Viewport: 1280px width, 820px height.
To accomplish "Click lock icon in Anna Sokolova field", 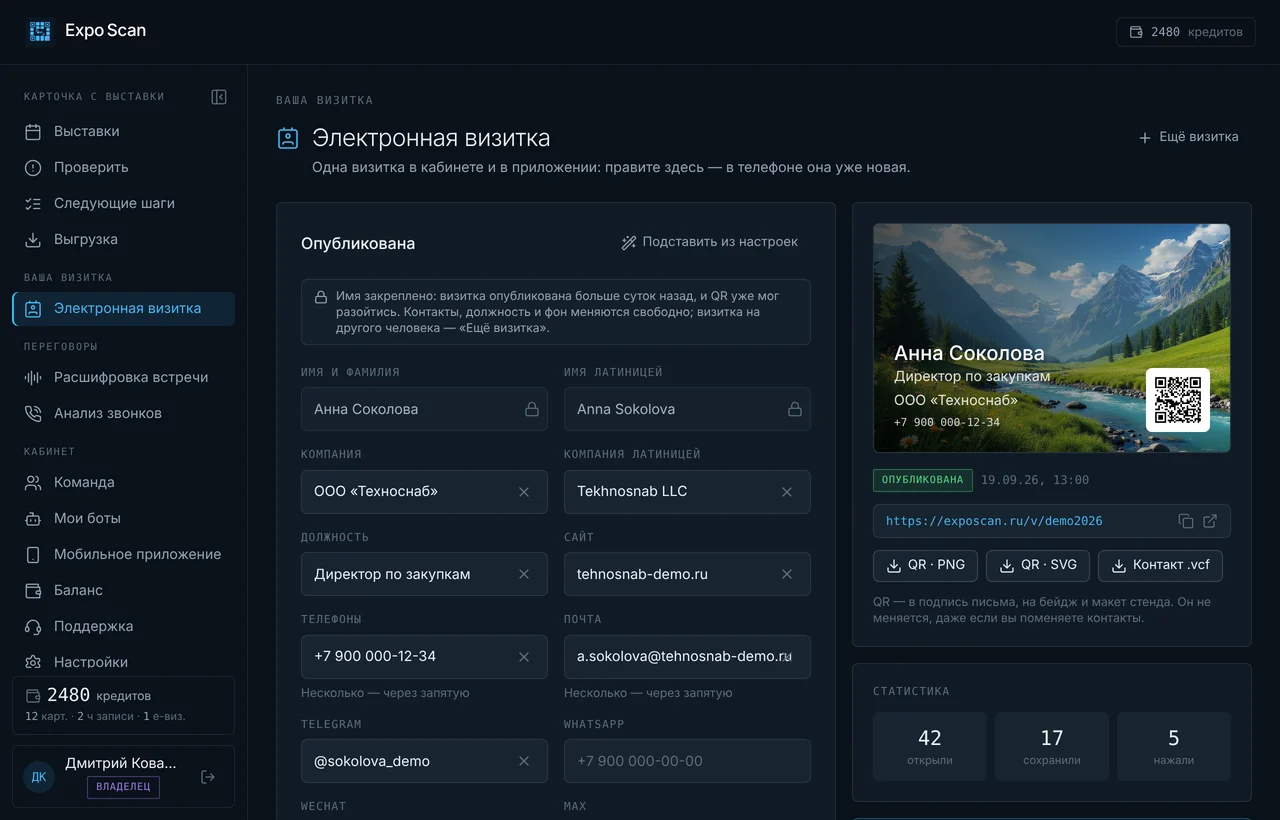I will [795, 409].
